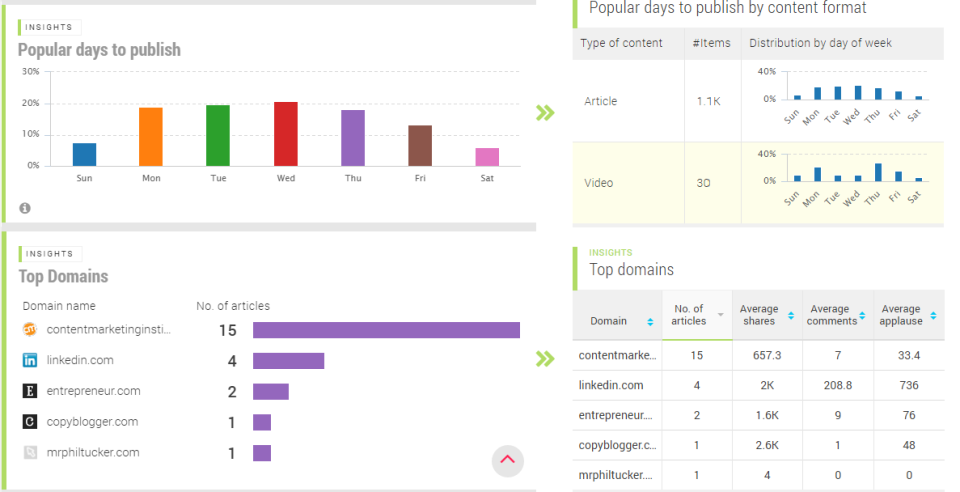Click the entrepreneur.com E favicon
The width and height of the screenshot is (960, 492).
(29, 390)
